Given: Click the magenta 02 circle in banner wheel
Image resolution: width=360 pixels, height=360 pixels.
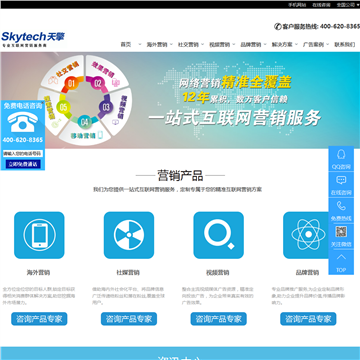Looking at the screenshot, I should coord(97,83).
